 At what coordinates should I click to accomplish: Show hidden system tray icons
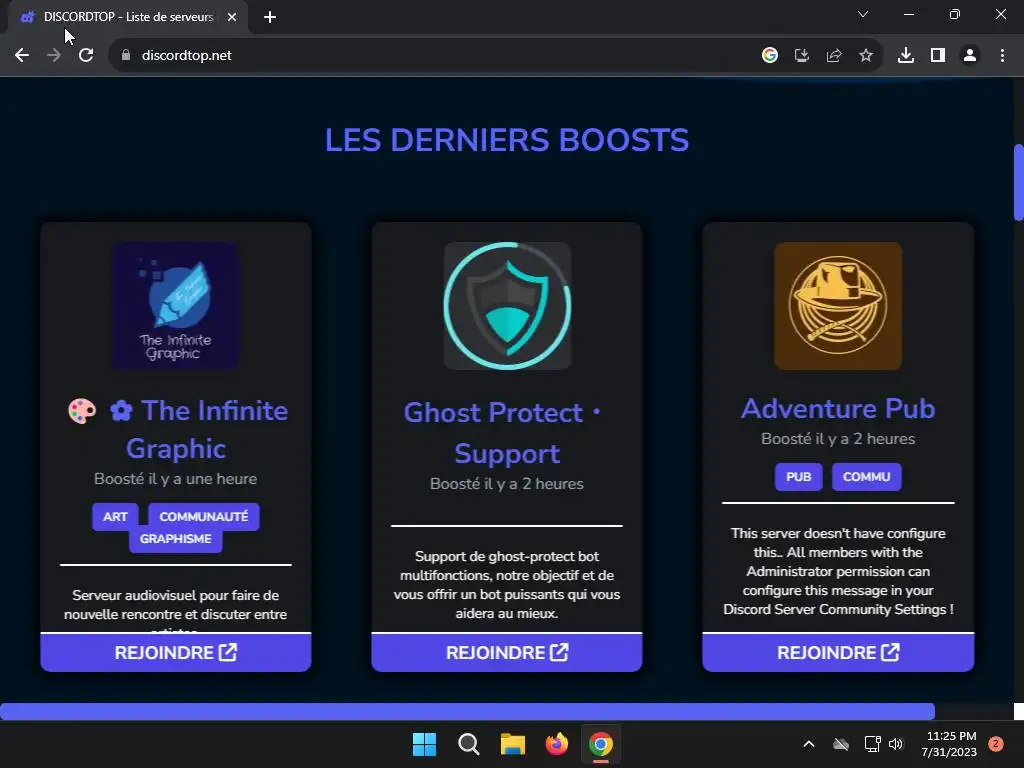tap(808, 744)
